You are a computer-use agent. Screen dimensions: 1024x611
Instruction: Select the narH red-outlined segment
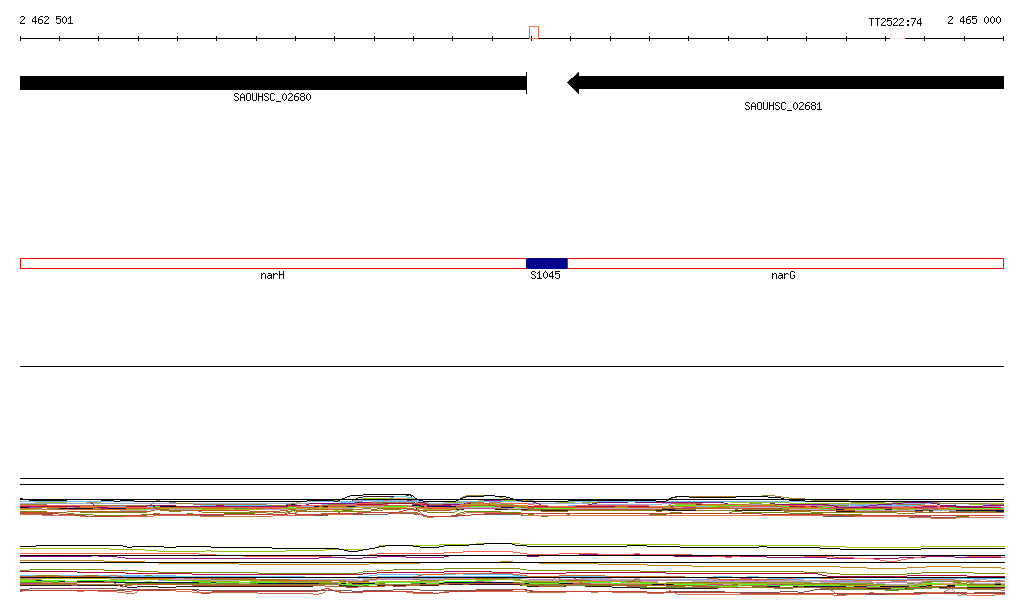[272, 263]
